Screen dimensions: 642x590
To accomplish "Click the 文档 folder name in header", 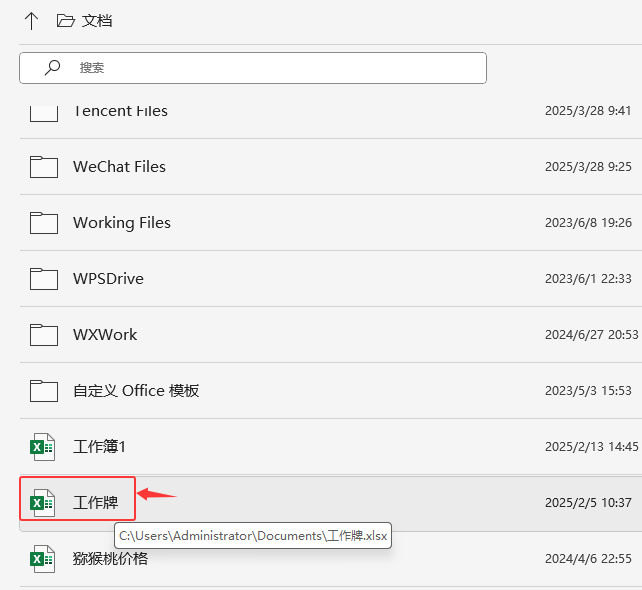I will click(x=97, y=21).
